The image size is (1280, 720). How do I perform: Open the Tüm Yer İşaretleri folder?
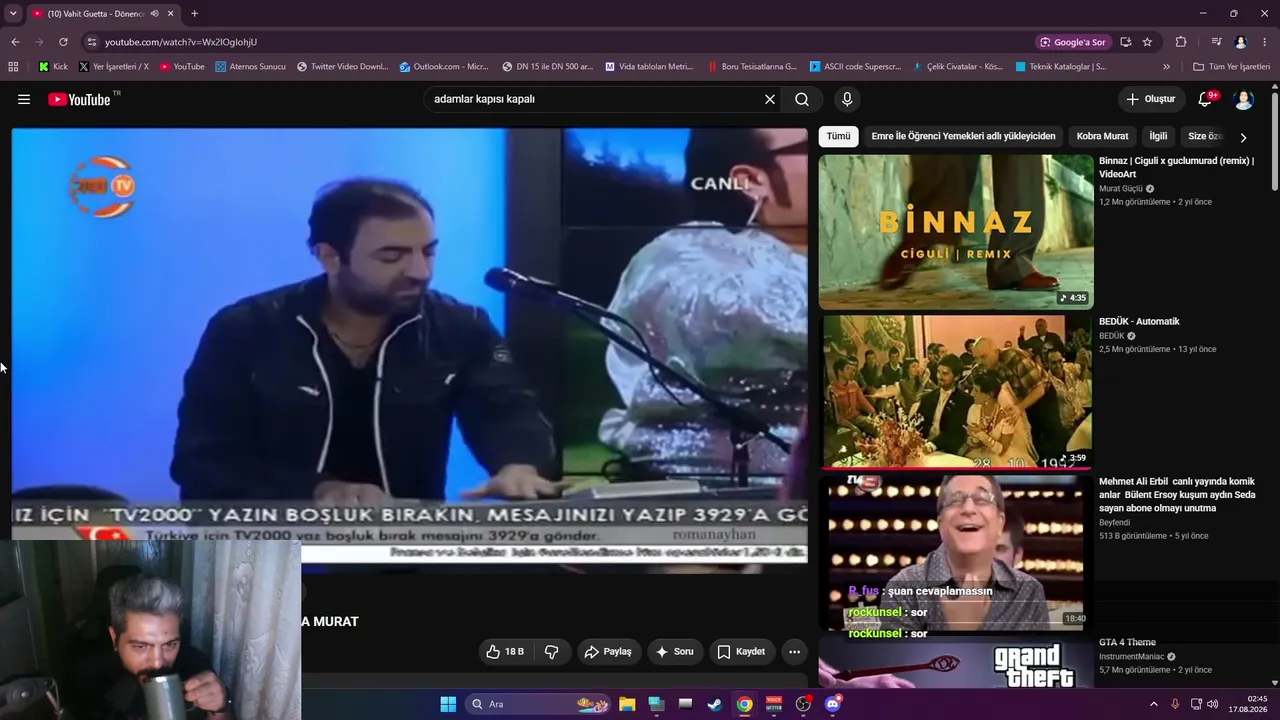1231,67
